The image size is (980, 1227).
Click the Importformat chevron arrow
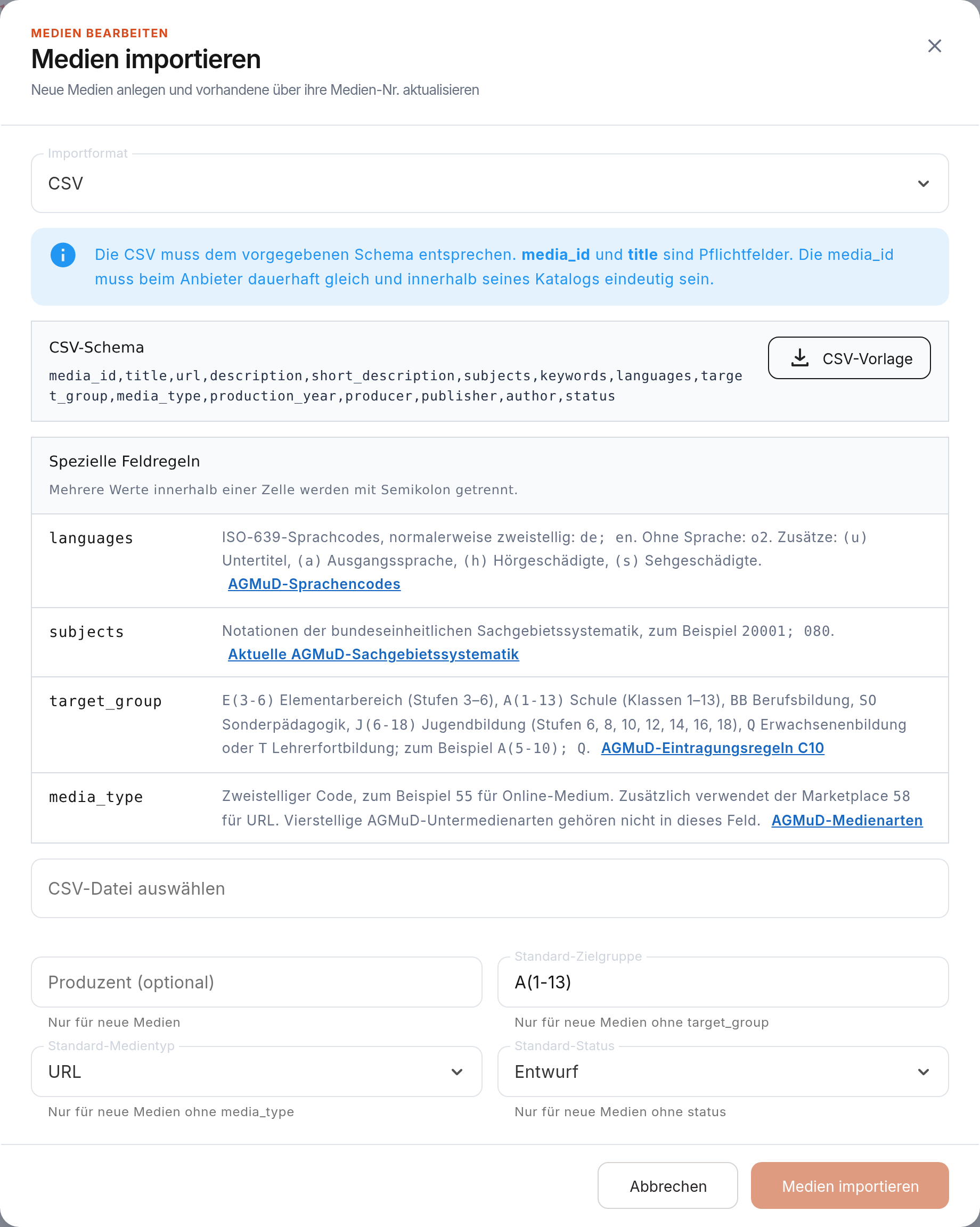tap(923, 183)
